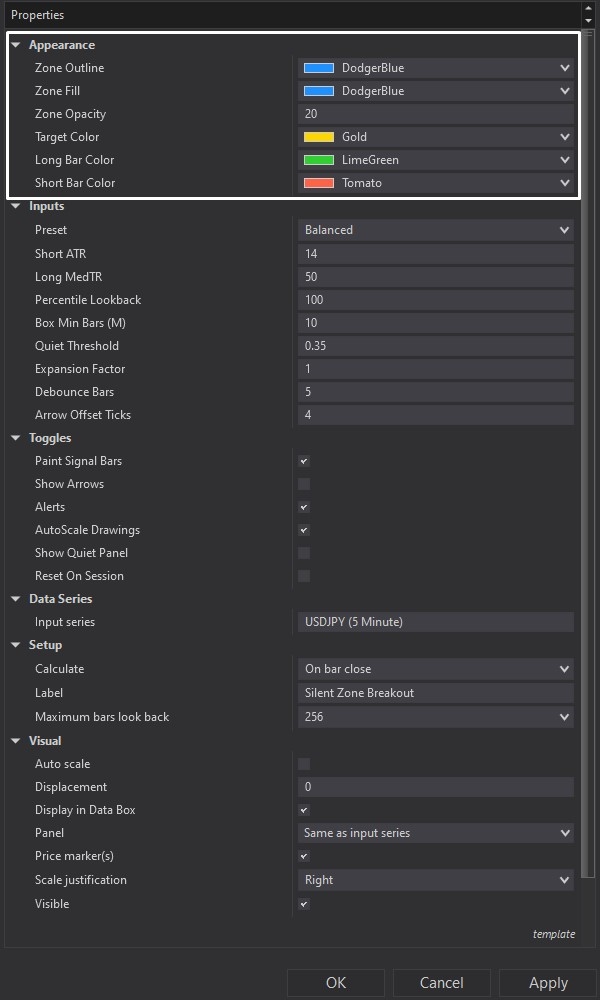Open the Scale justification dropdown
The height and width of the screenshot is (1000, 600).
point(435,880)
